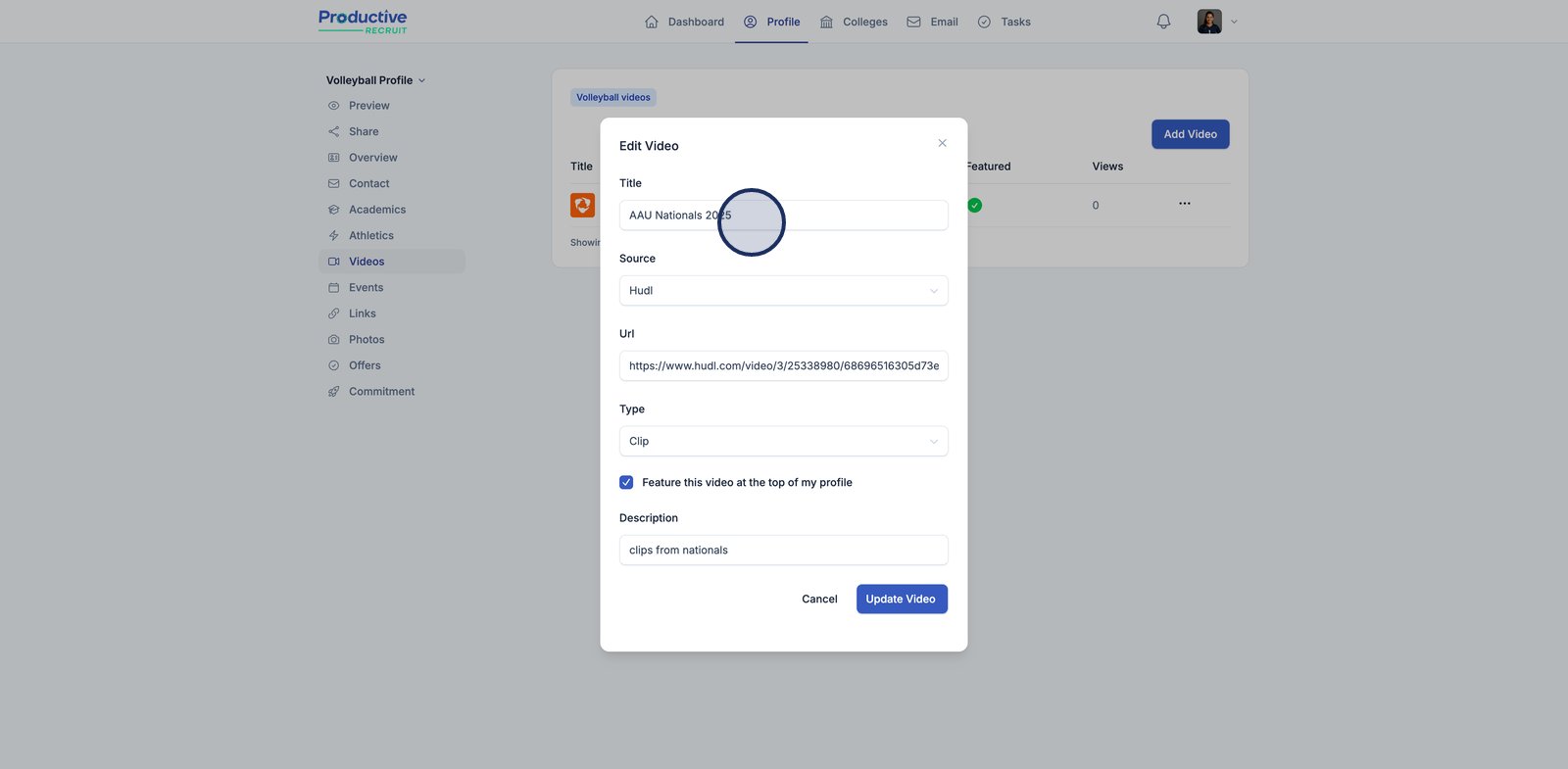Expand the Source dropdown showing Hudl

(x=783, y=291)
